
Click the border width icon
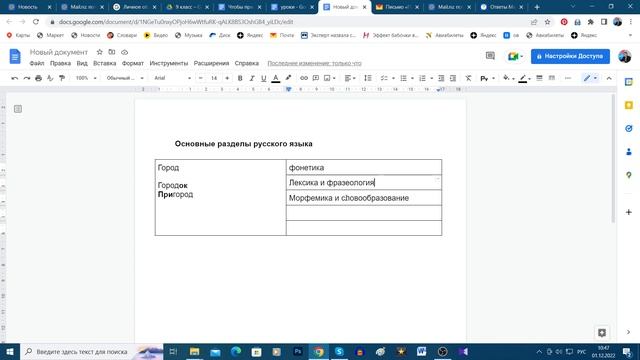pyautogui.click(x=539, y=78)
